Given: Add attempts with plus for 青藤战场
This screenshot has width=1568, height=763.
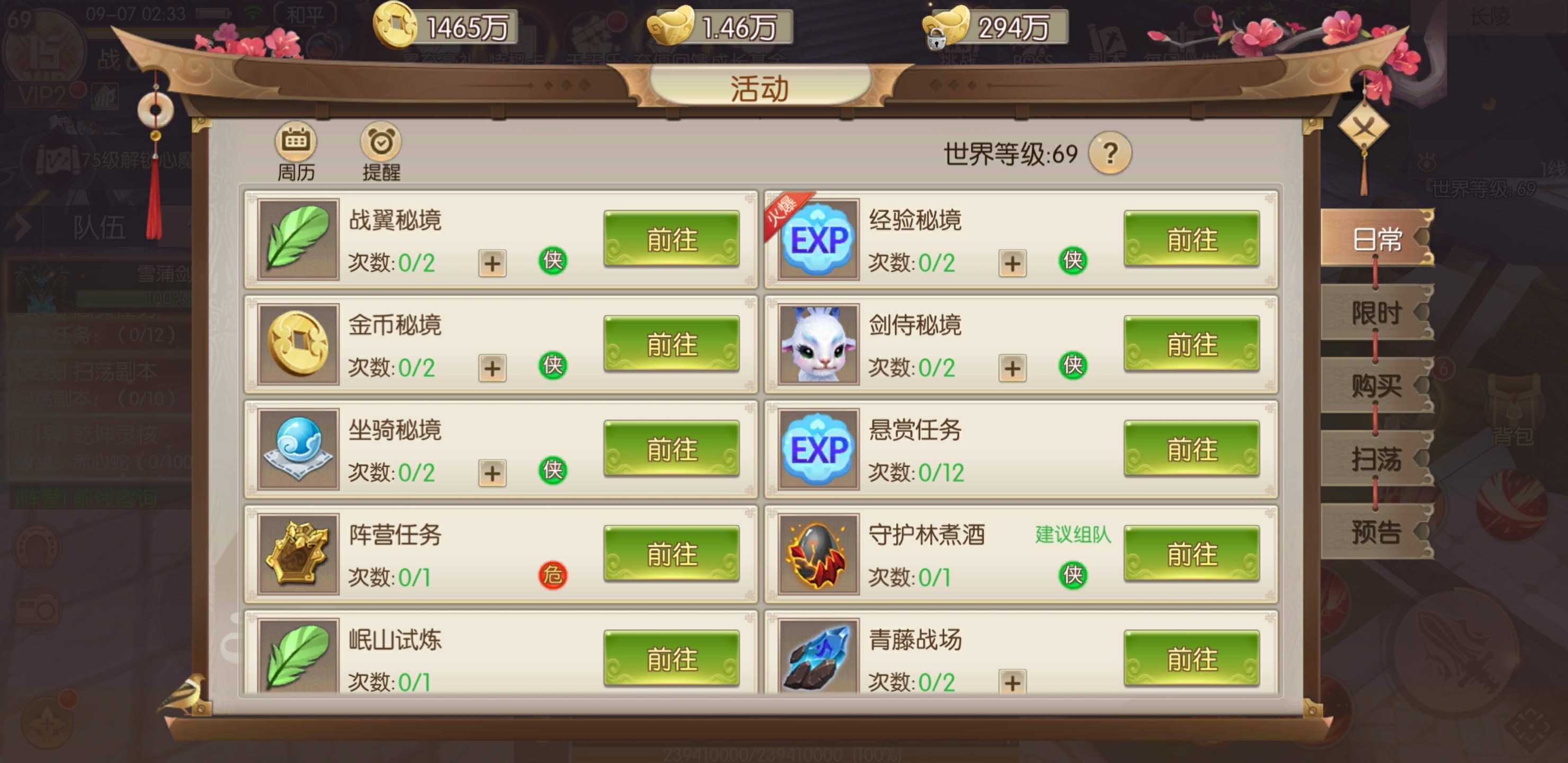Looking at the screenshot, I should click(x=1012, y=682).
